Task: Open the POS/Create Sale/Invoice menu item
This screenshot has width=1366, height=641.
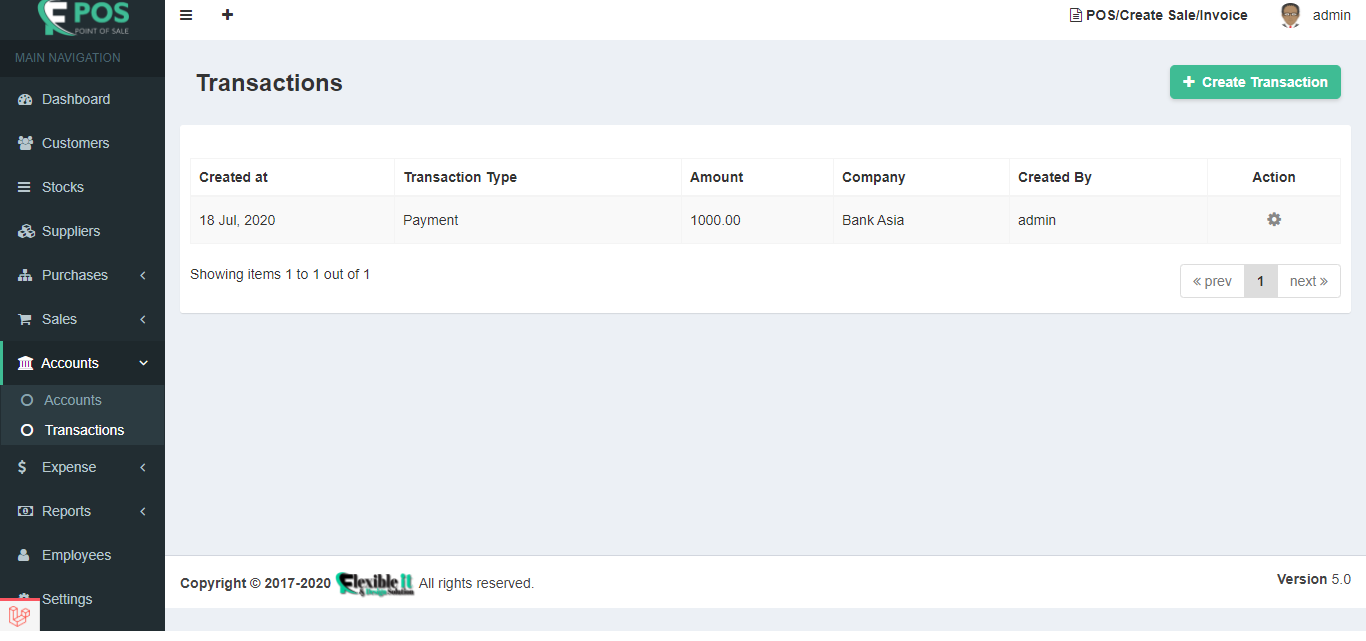Action: [1158, 14]
